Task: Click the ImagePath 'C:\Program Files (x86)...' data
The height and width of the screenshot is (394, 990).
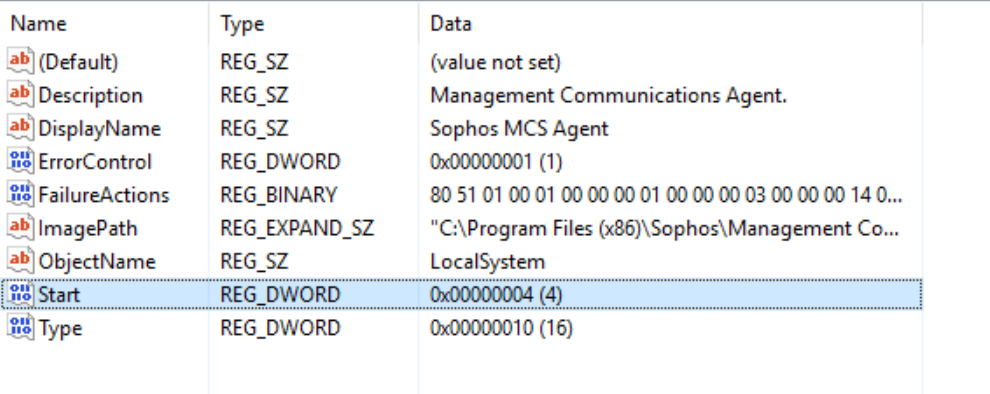Action: [x=664, y=228]
